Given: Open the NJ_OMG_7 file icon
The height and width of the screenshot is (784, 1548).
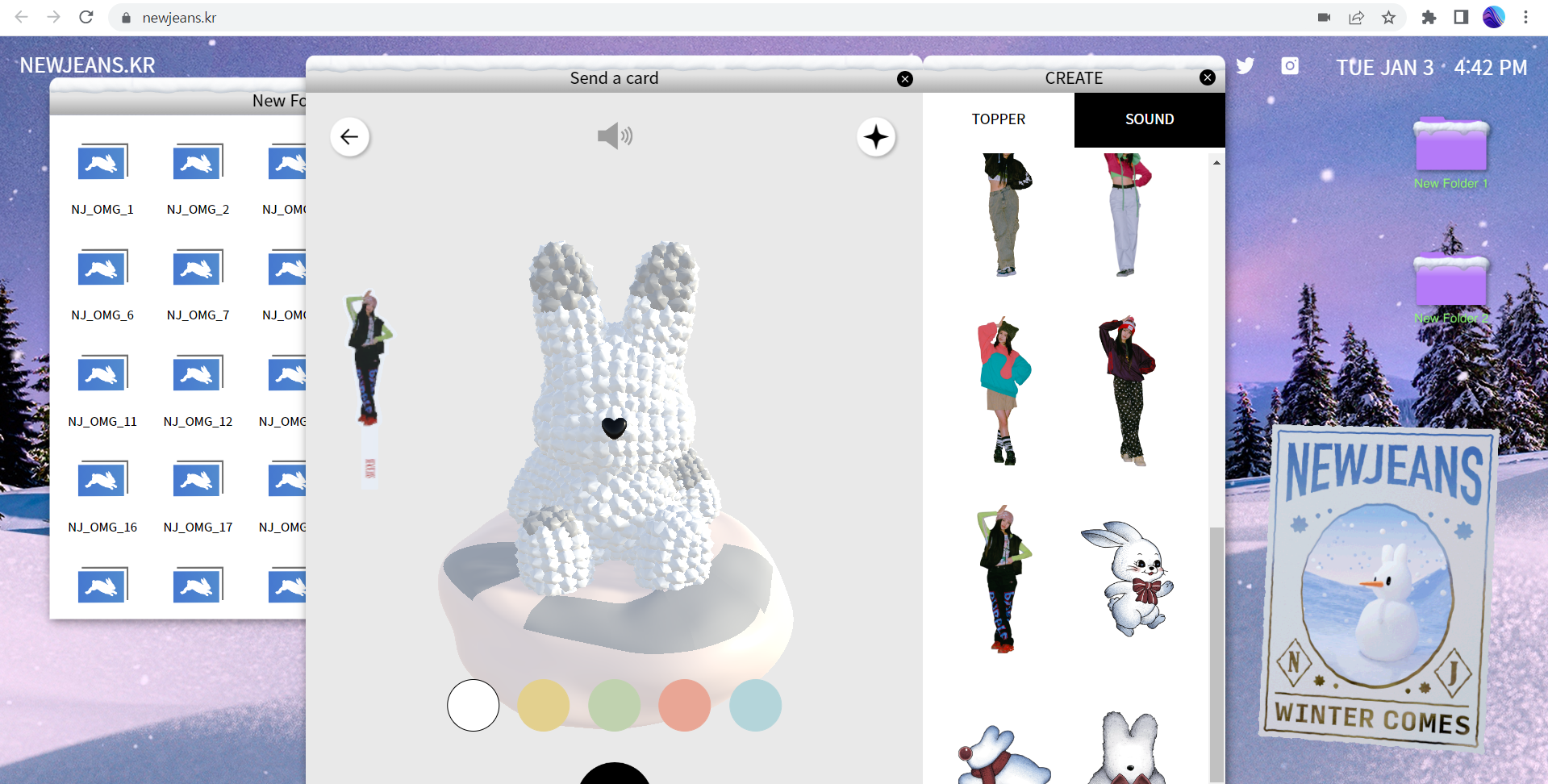Looking at the screenshot, I should click(x=198, y=267).
